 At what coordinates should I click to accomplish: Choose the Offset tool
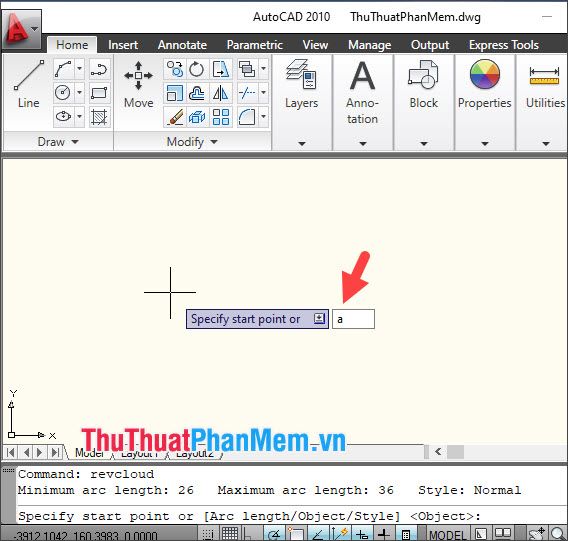tap(197, 93)
